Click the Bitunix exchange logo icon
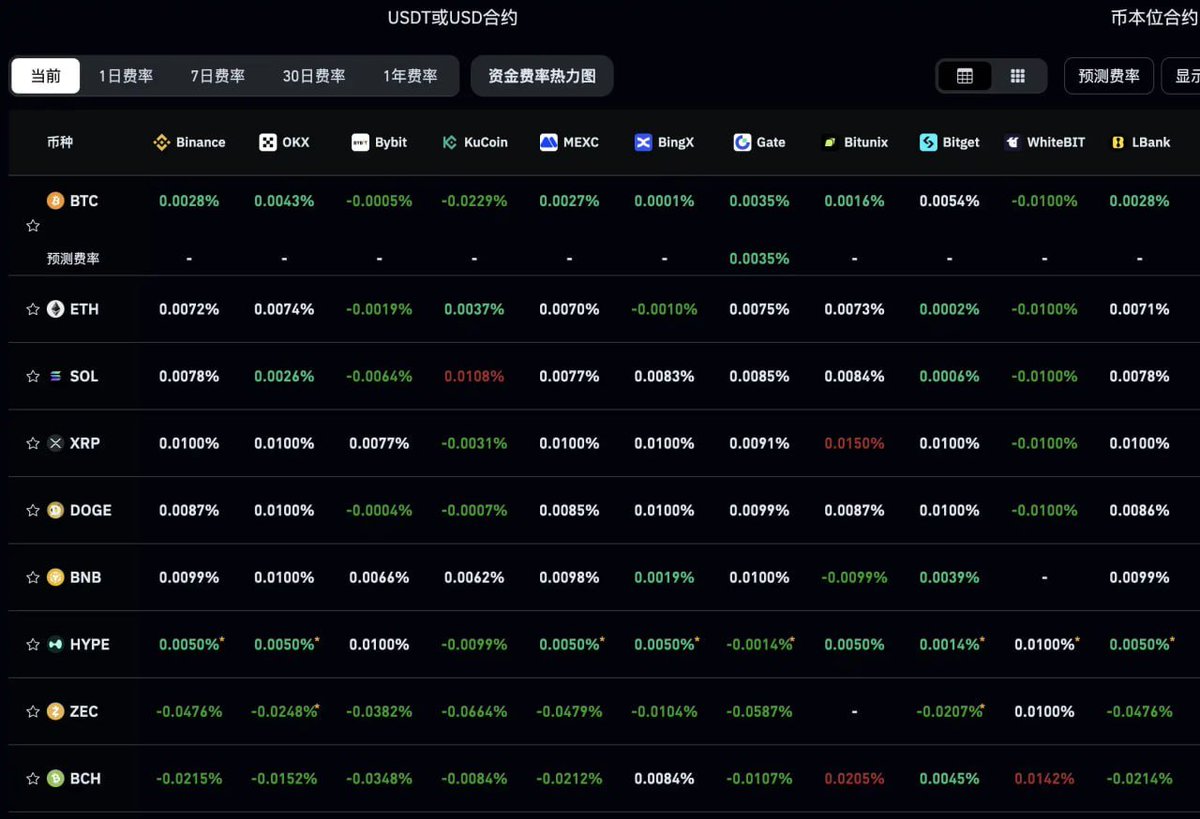The width and height of the screenshot is (1200, 819). pos(829,143)
